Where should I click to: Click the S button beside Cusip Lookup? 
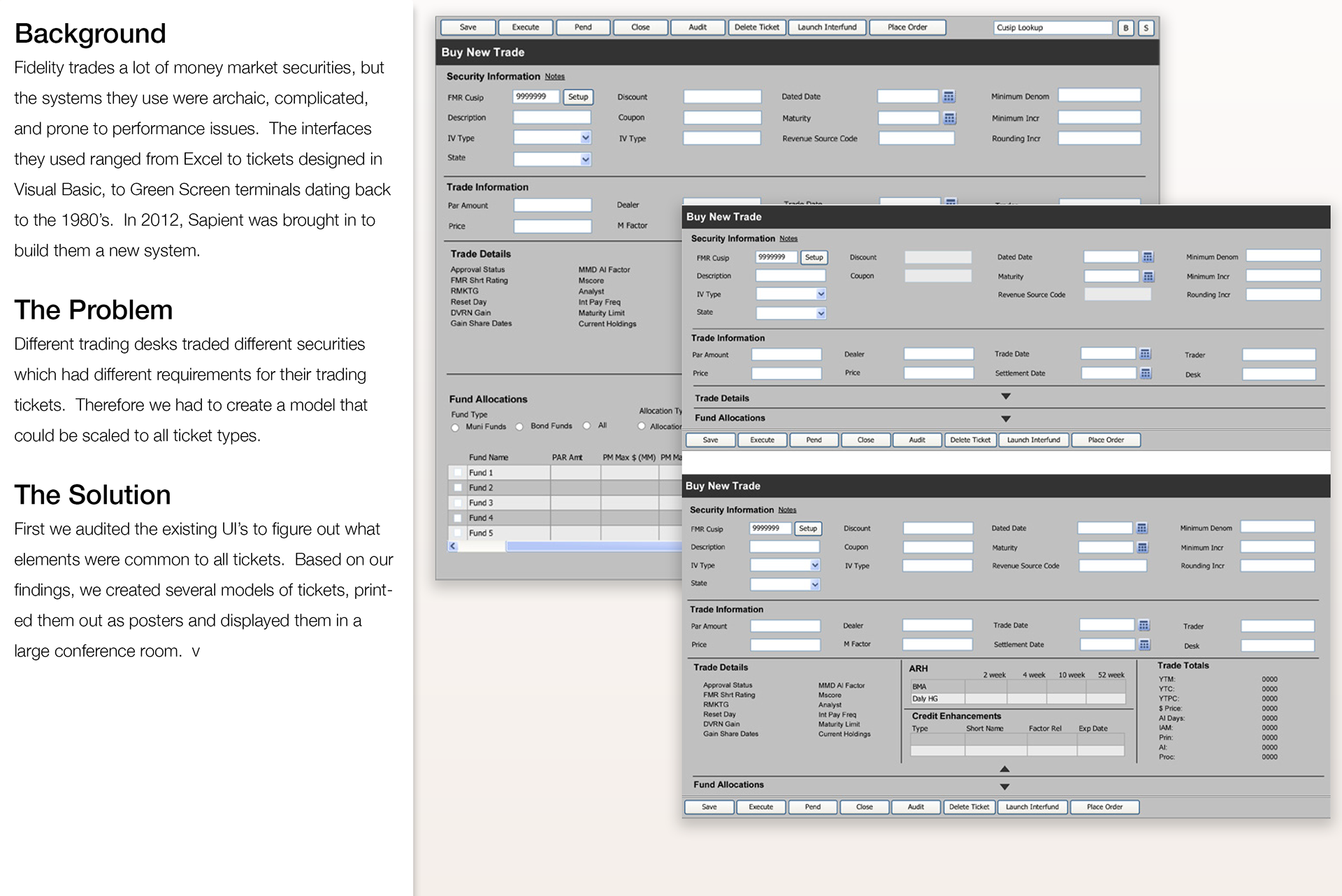point(1146,28)
